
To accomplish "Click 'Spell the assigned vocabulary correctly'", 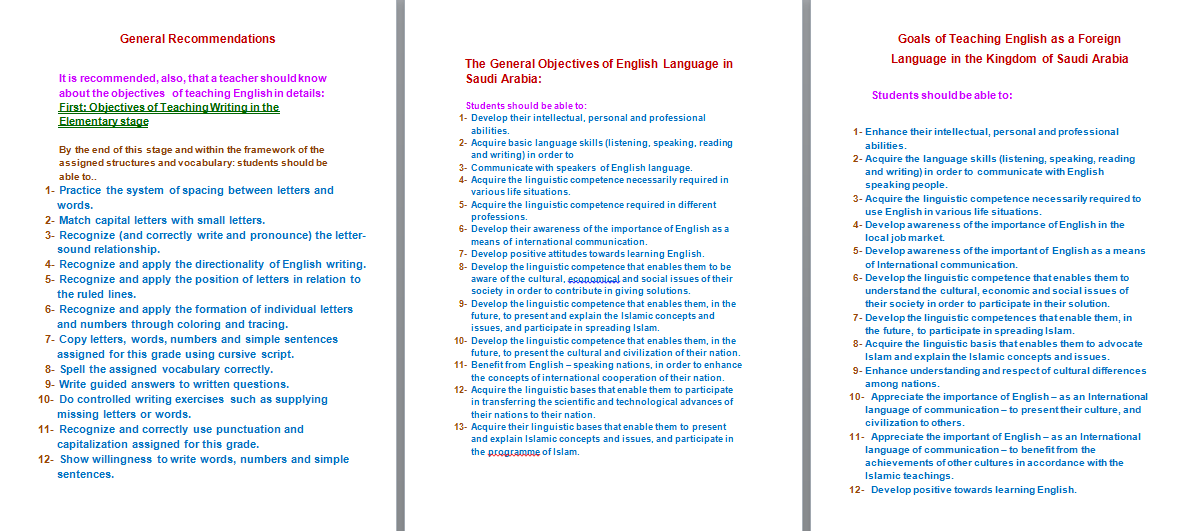I will tap(165, 369).
